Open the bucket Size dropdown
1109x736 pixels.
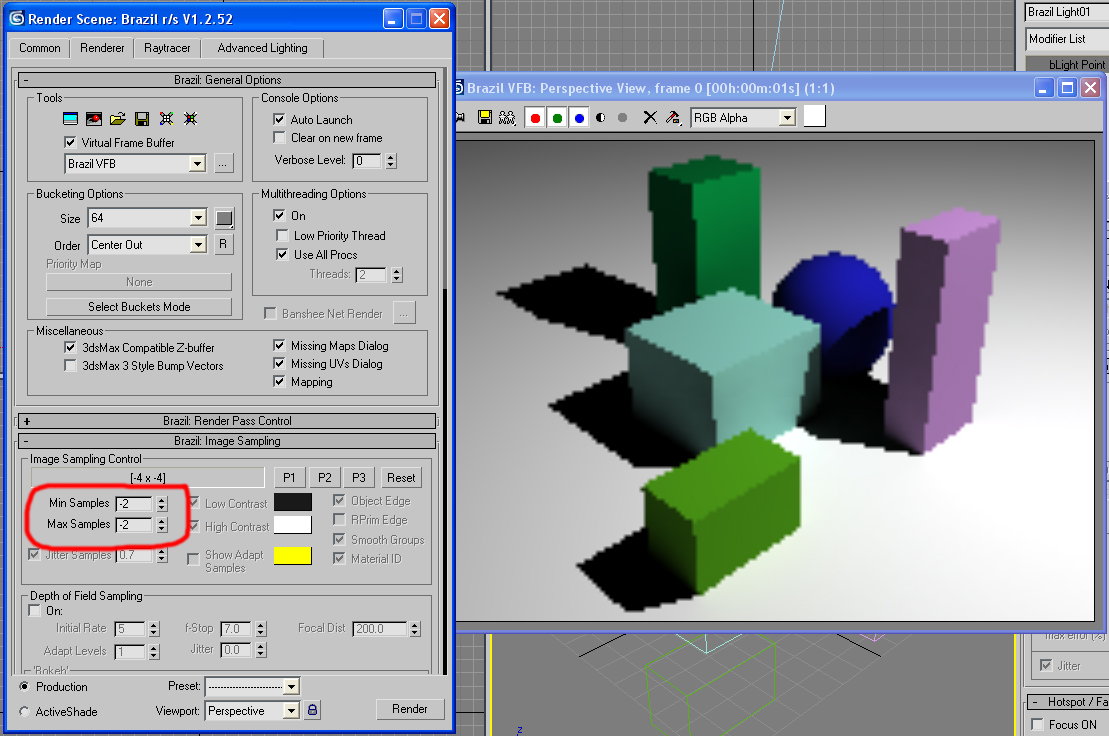point(199,218)
